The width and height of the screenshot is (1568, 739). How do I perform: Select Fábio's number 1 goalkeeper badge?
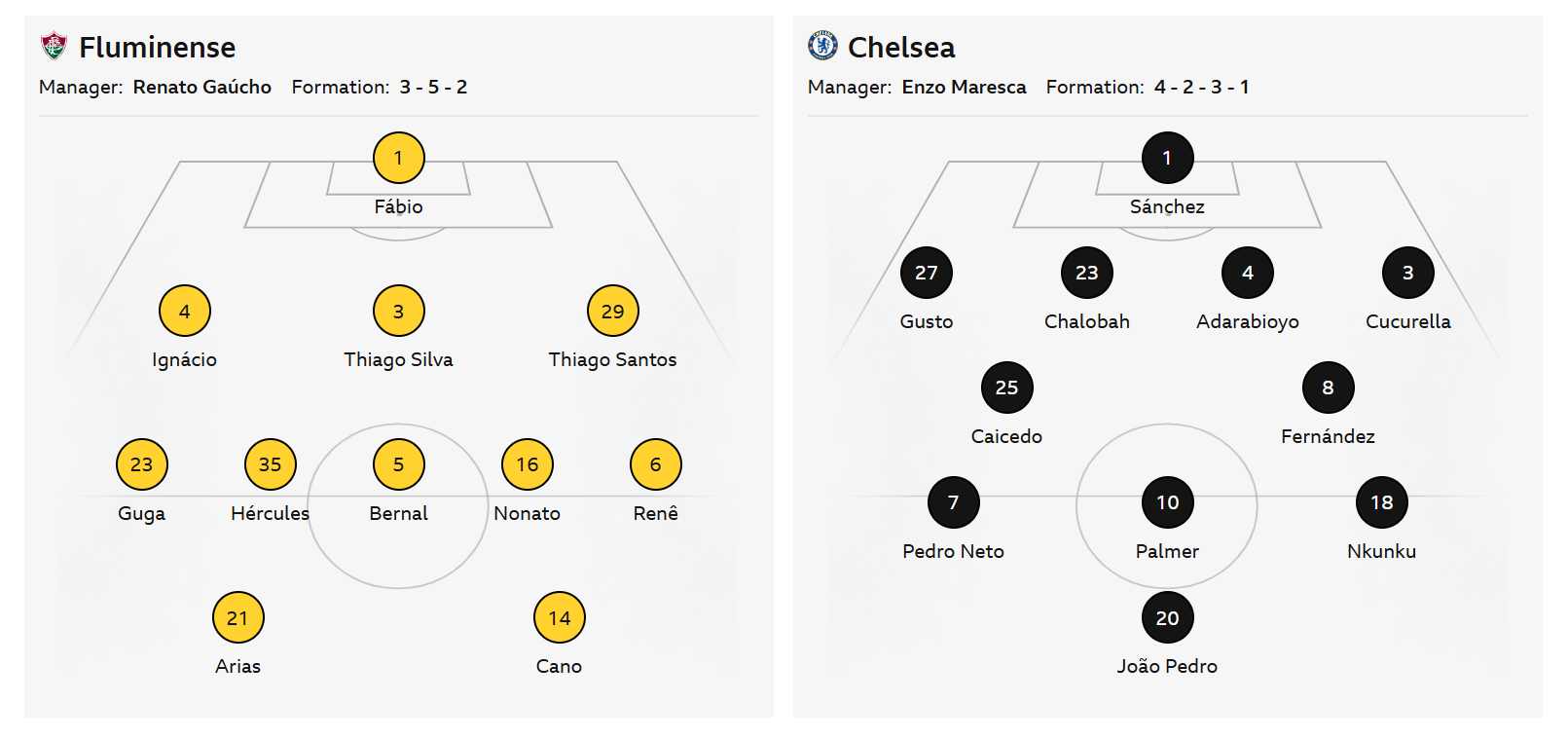coord(398,158)
